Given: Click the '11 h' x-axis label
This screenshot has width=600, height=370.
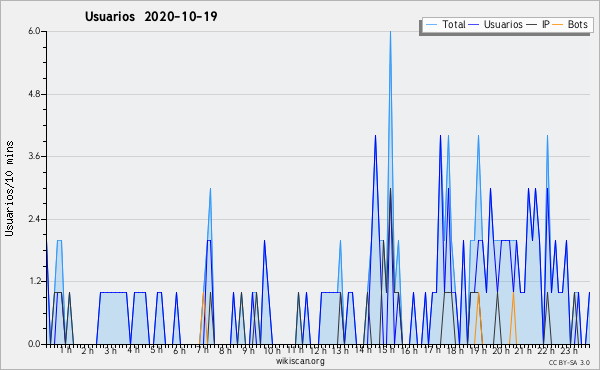Looking at the screenshot, I should [x=295, y=350].
